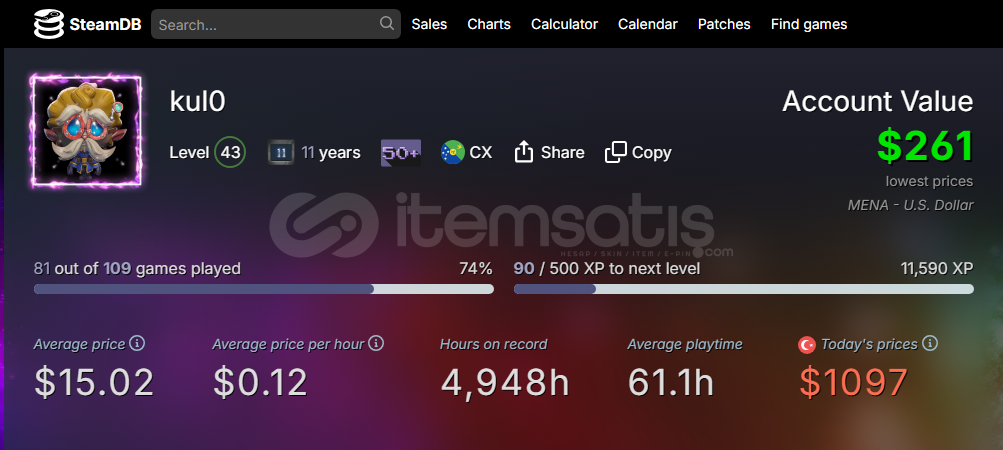Click the games played progress bar
This screenshot has width=1003, height=450.
(263, 289)
